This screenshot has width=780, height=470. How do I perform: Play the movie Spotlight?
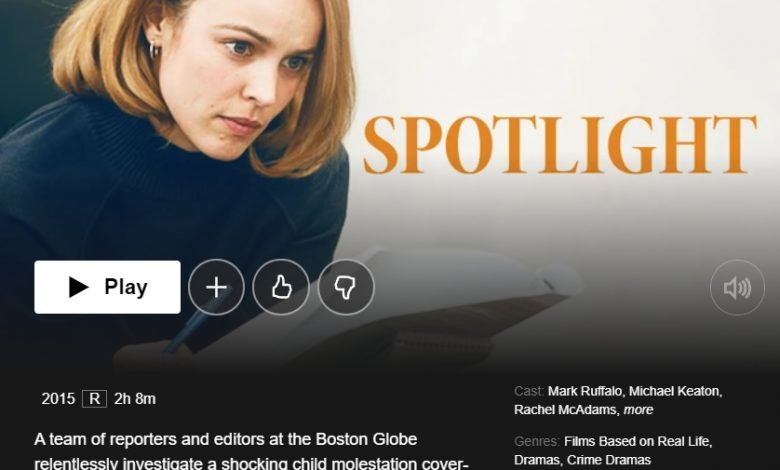(x=107, y=287)
